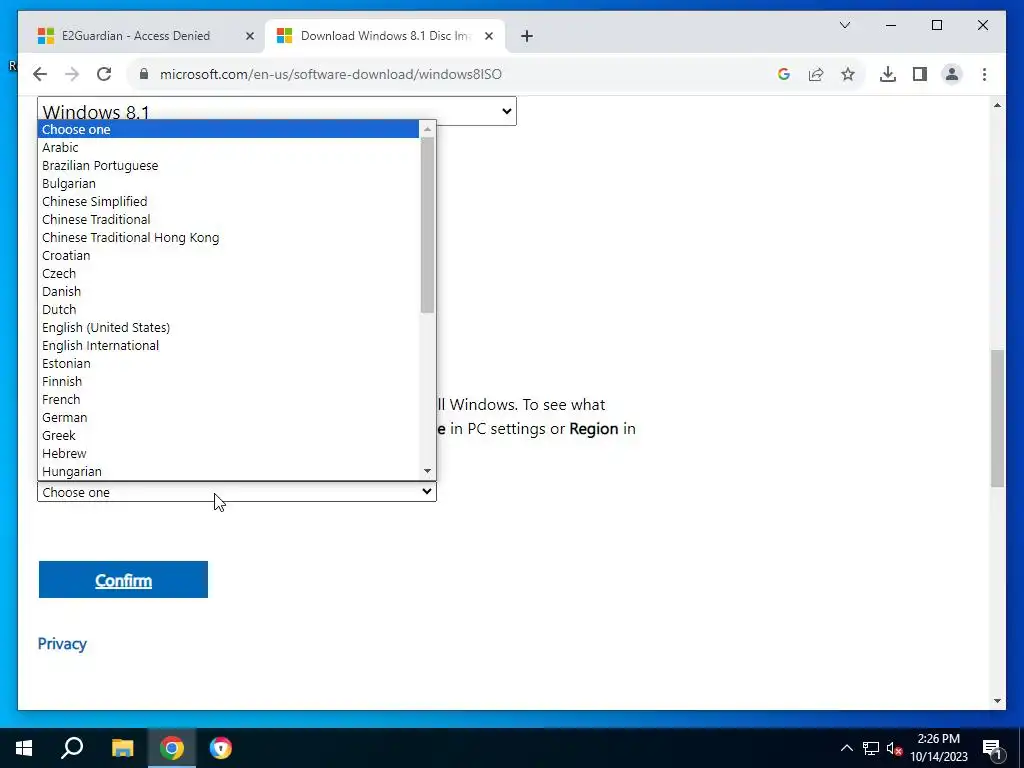This screenshot has width=1024, height=768.
Task: Switch to Download Windows 8.1 Disc Image tab
Action: pos(385,36)
